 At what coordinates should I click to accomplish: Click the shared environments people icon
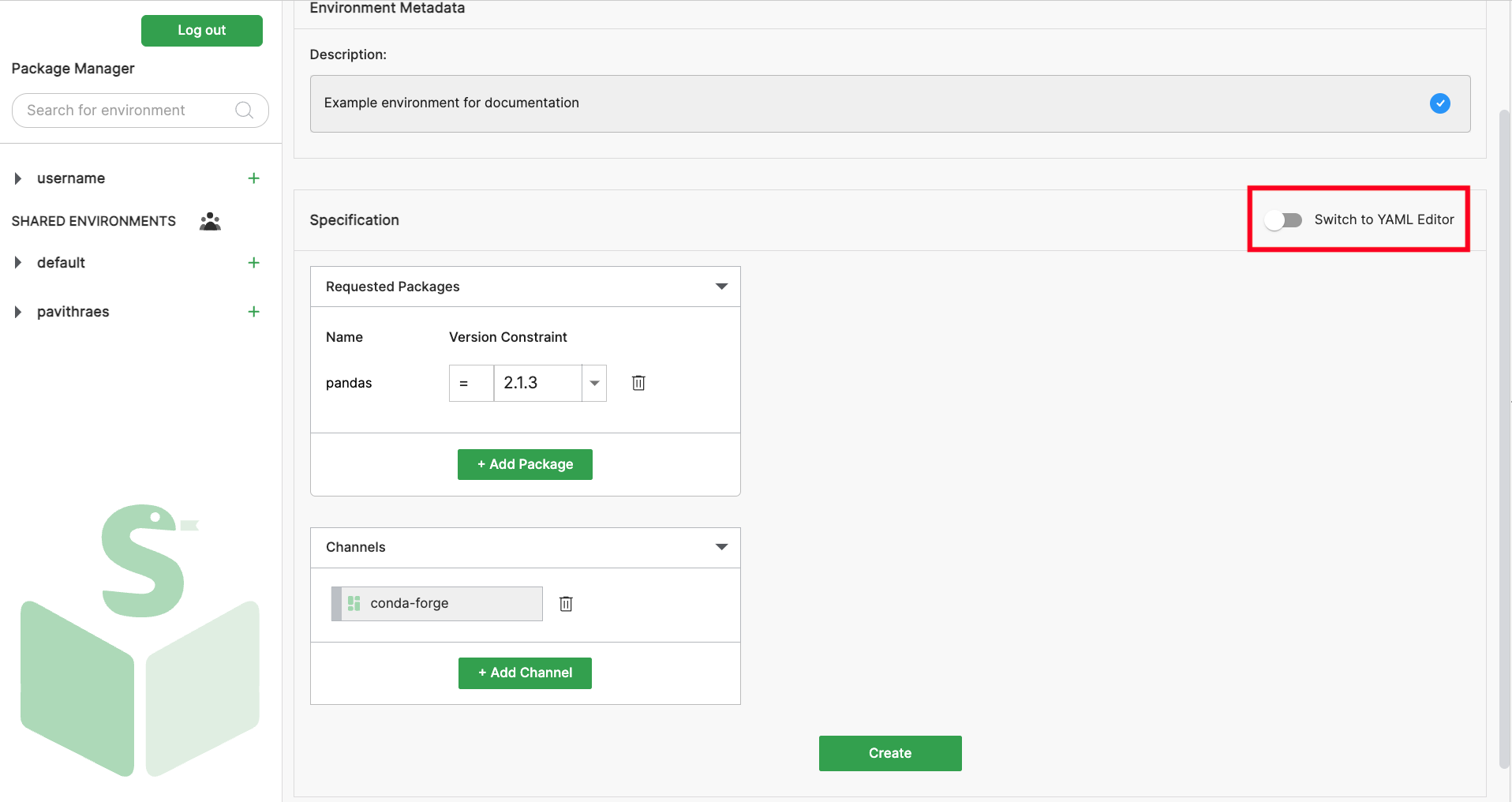210,221
